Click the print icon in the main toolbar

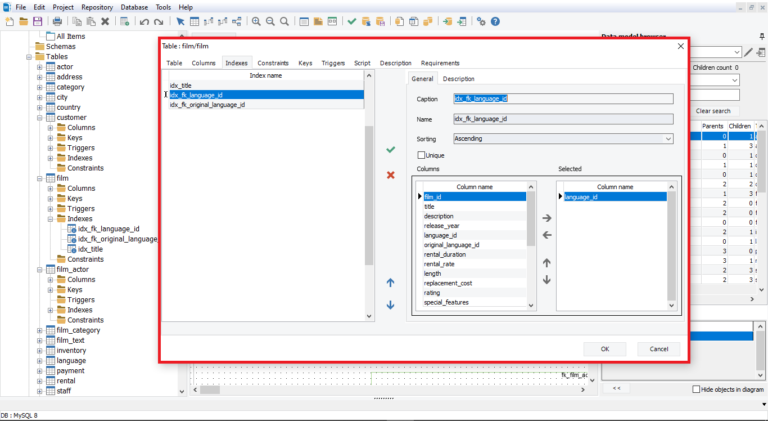57,21
